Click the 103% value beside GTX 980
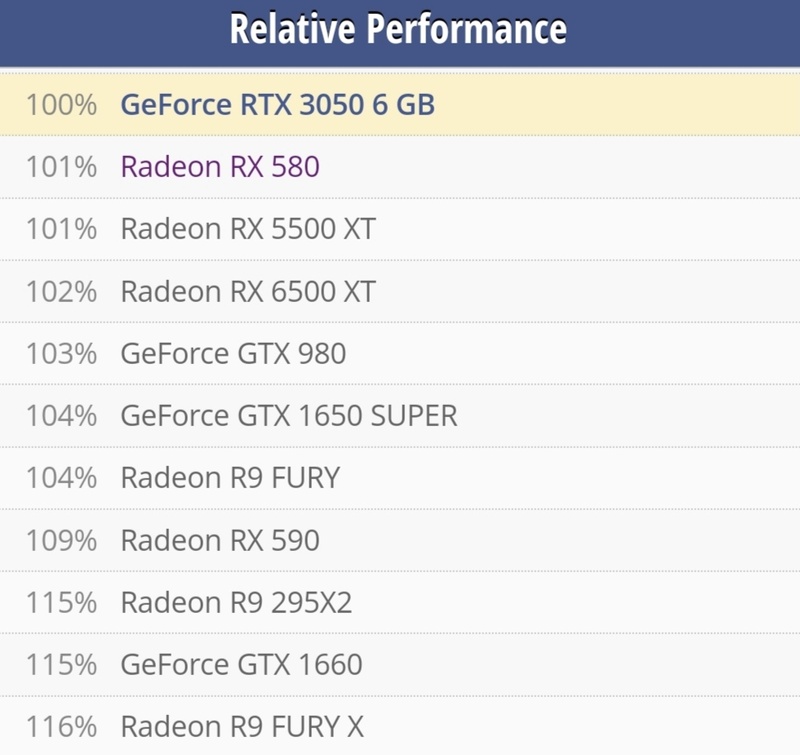The image size is (800, 755). coord(61,354)
